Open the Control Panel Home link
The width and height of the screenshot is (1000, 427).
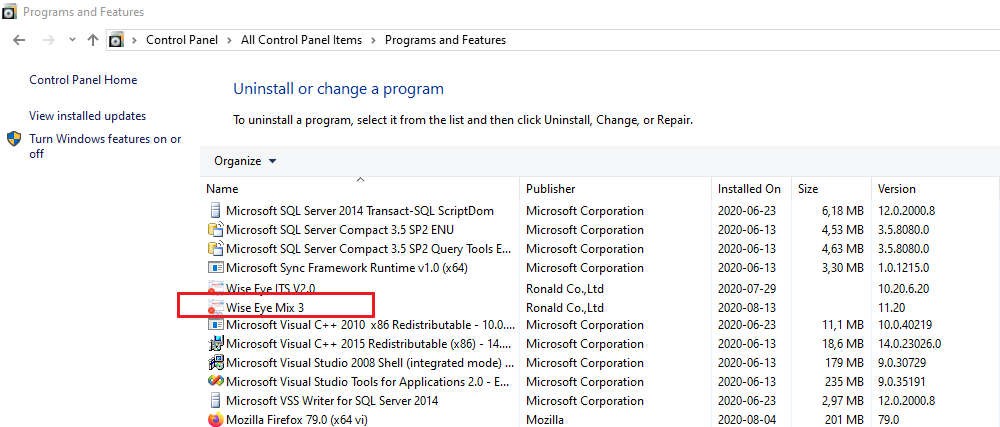tap(83, 80)
